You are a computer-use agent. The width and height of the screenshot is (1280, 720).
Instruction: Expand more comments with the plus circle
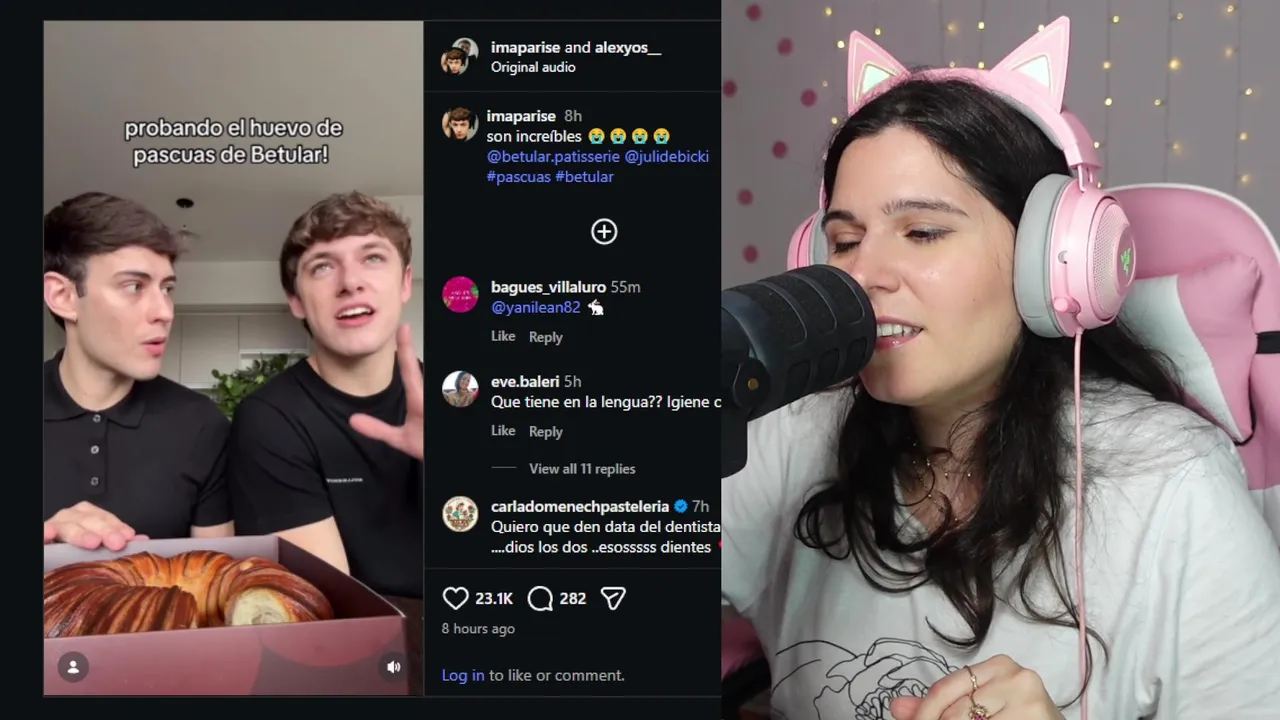pos(604,232)
